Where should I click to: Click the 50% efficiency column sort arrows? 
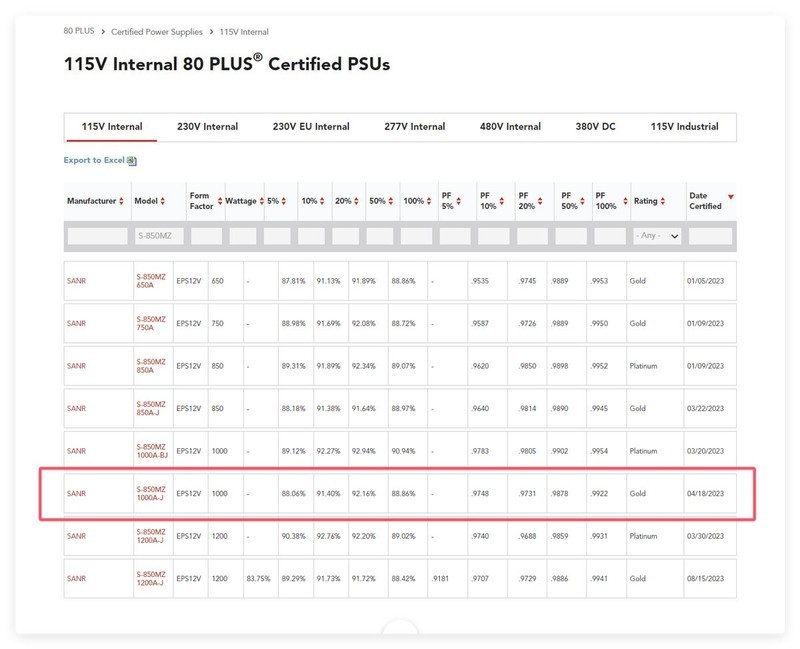click(390, 201)
